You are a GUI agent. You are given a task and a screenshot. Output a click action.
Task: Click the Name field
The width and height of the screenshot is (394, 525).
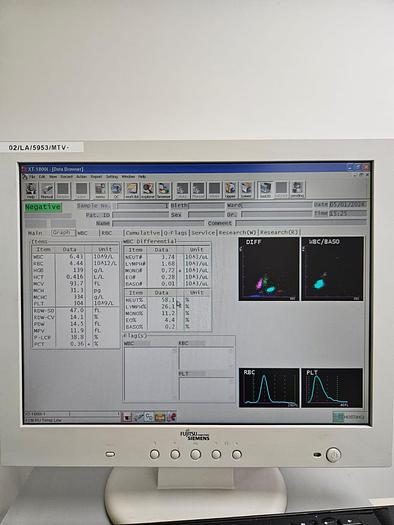coord(158,223)
